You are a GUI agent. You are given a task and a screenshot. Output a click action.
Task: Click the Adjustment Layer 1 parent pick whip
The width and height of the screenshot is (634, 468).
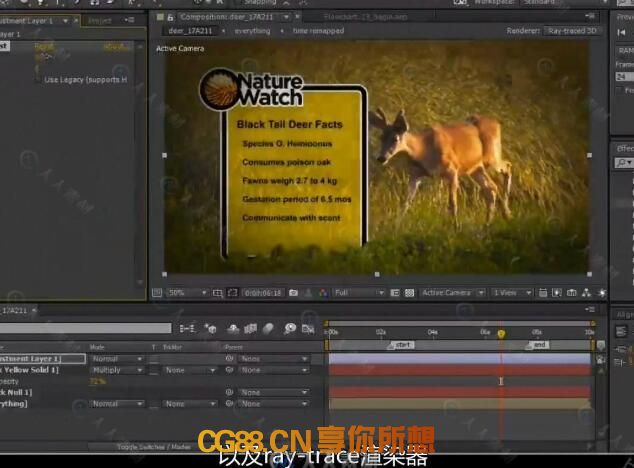[230, 359]
